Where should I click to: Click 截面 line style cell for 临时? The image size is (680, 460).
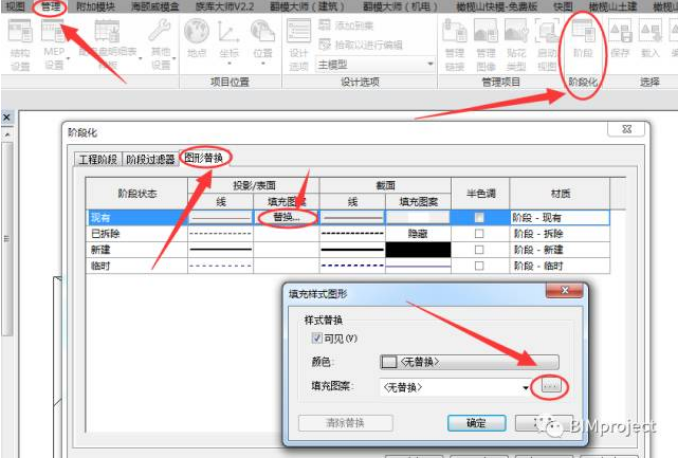(x=352, y=266)
